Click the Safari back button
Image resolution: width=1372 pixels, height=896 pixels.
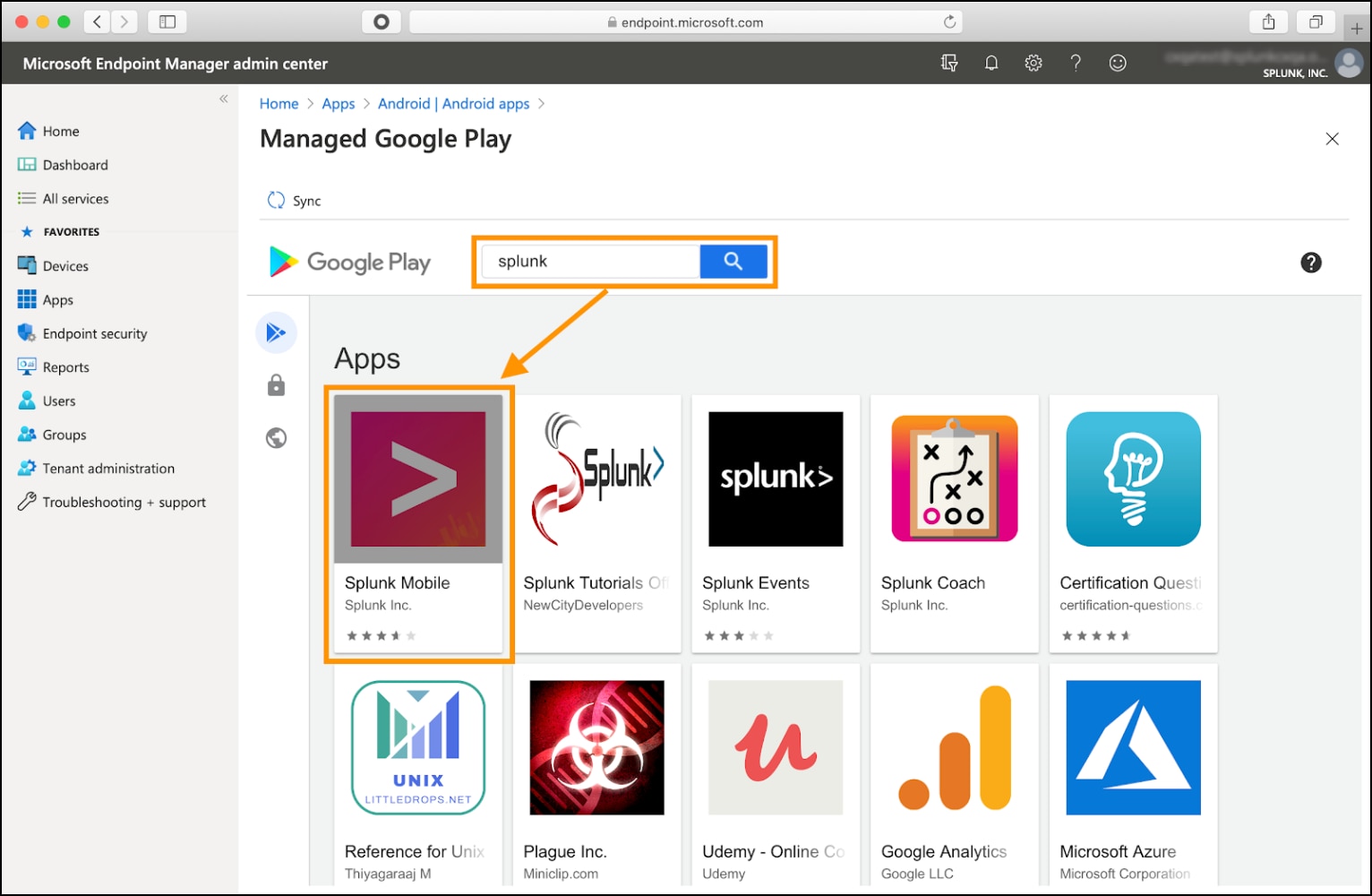pos(98,22)
